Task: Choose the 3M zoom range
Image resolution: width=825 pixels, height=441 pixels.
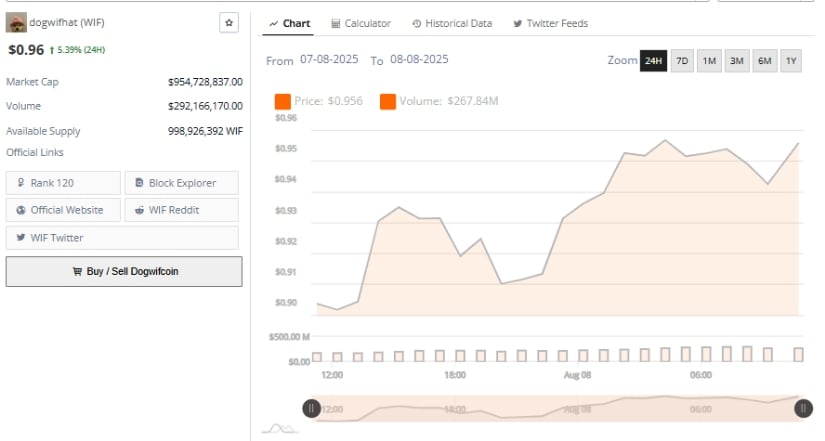Action: (x=737, y=61)
